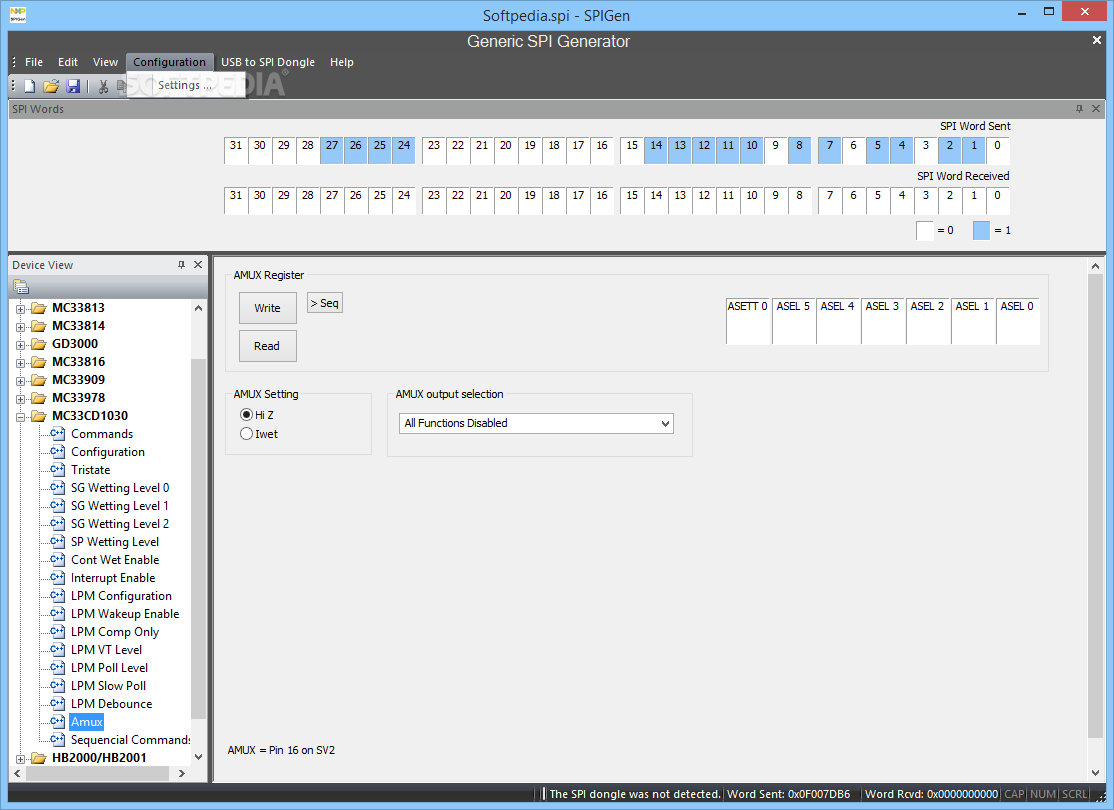The height and width of the screenshot is (810, 1114).
Task: Toggle the ASEL 3 register bit
Action: click(x=882, y=321)
